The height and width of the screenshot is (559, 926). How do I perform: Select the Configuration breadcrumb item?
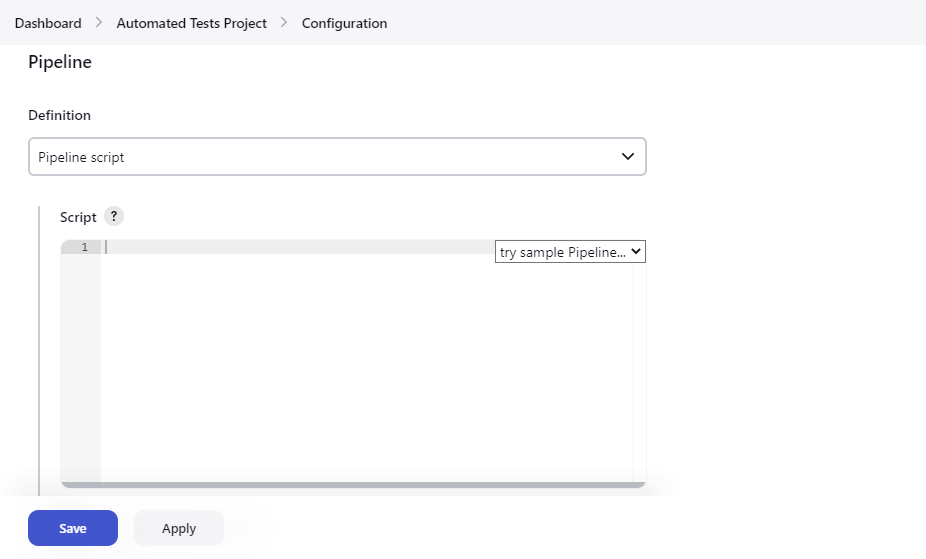tap(344, 23)
